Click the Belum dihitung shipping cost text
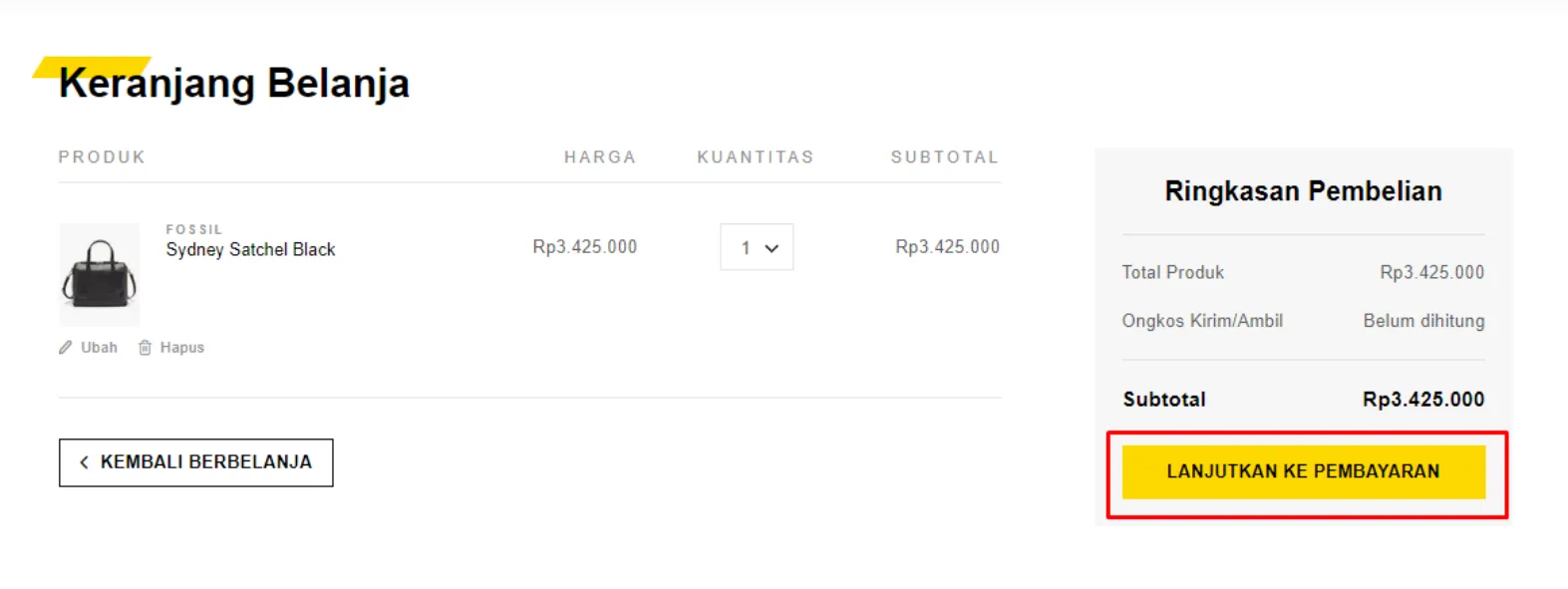The height and width of the screenshot is (589, 1568). [1423, 321]
